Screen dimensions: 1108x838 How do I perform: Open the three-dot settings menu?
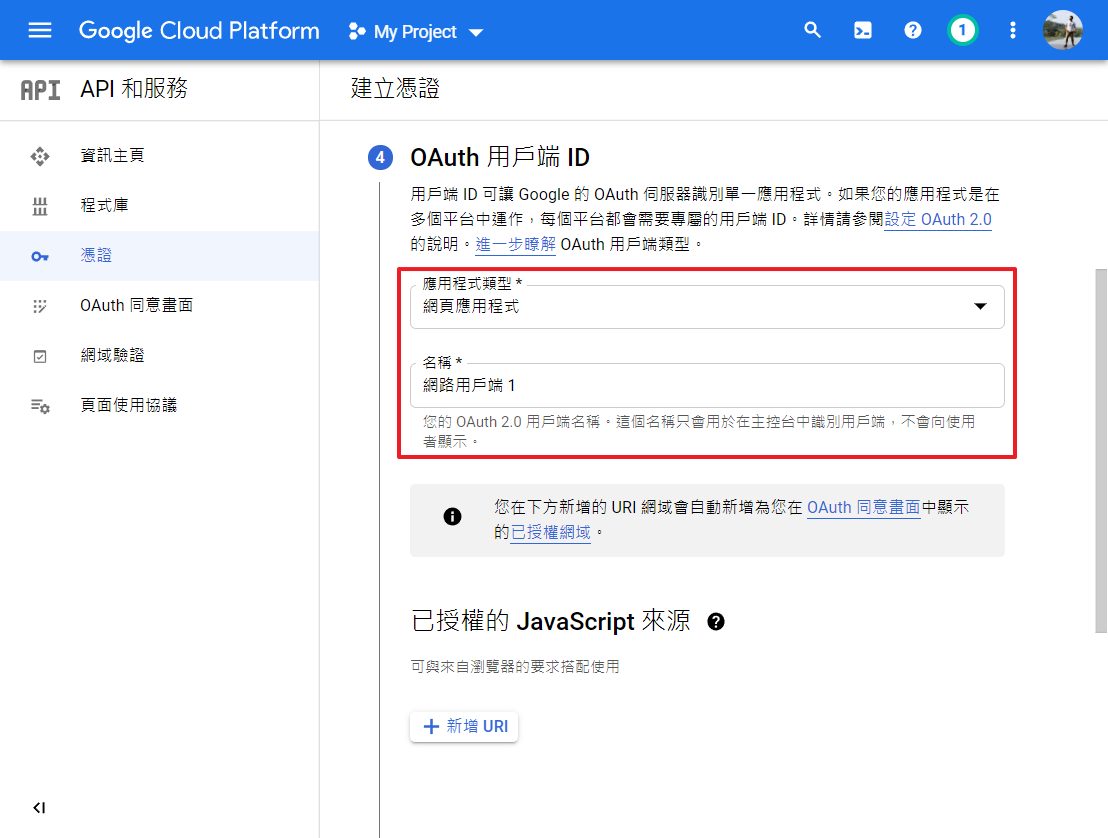tap(1013, 30)
